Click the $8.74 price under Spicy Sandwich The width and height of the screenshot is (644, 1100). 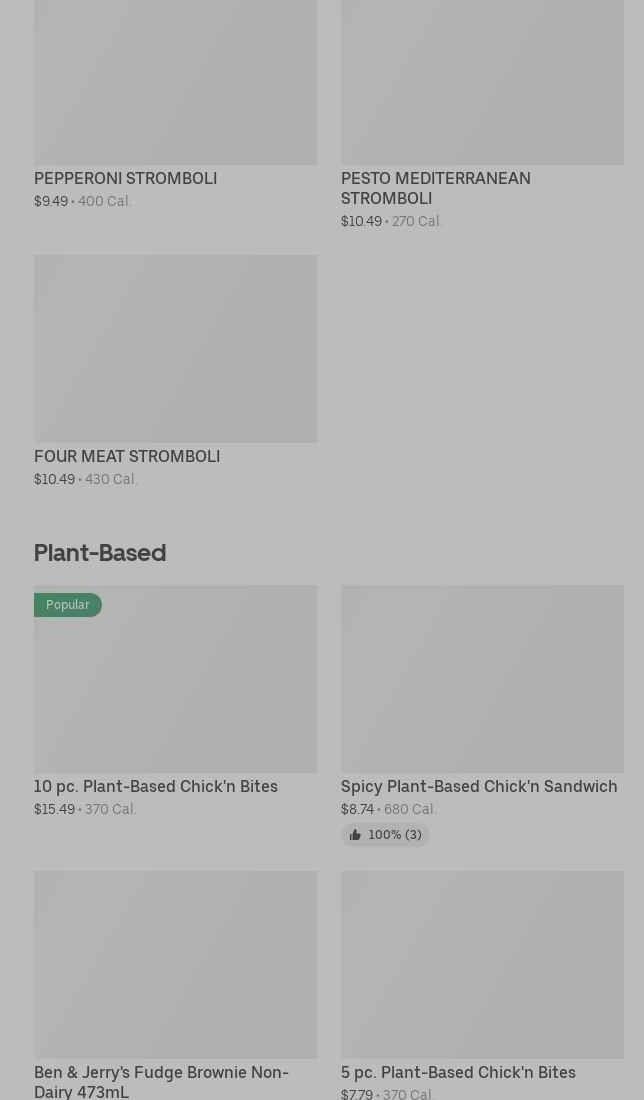pyautogui.click(x=357, y=809)
